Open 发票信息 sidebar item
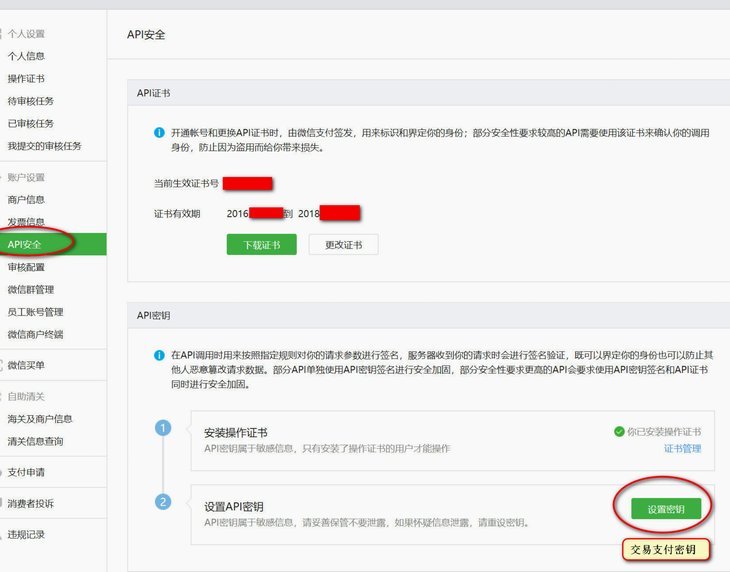730x572 pixels. [x=26, y=222]
